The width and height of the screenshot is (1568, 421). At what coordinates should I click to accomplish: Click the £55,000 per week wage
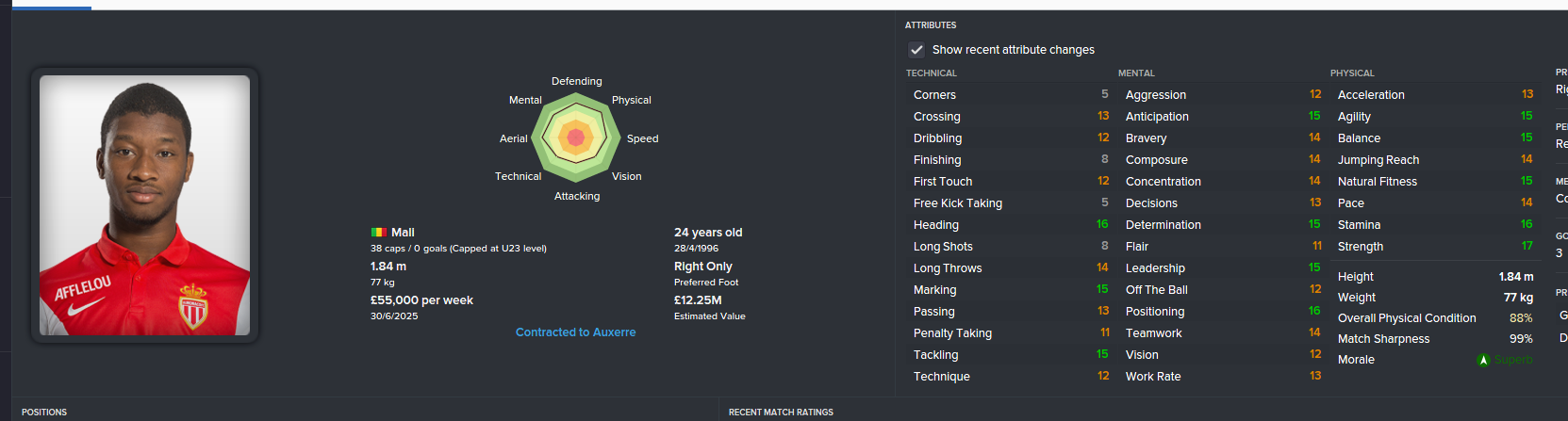pos(421,300)
